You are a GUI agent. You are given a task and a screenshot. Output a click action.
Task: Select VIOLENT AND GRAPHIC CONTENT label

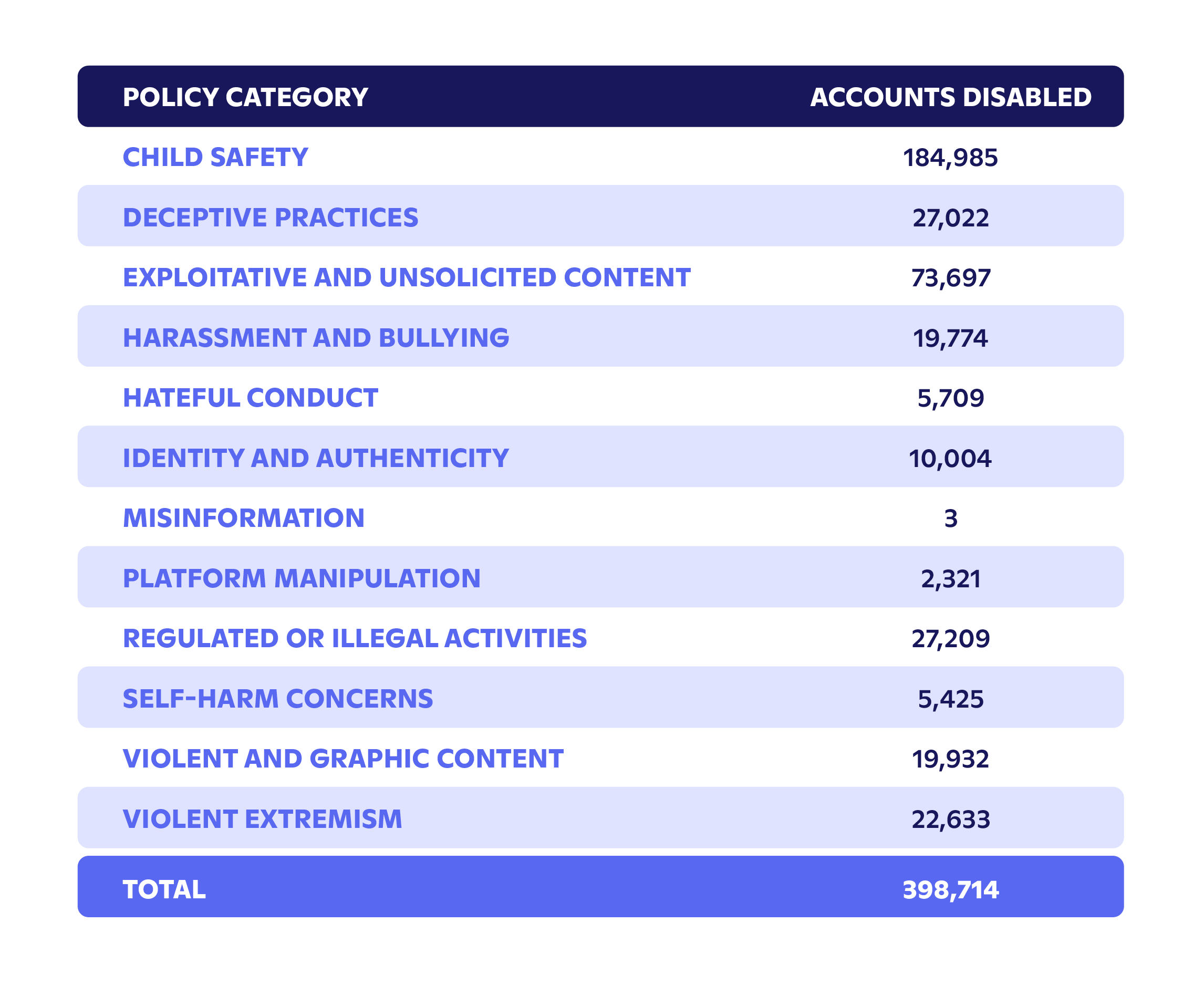click(342, 759)
